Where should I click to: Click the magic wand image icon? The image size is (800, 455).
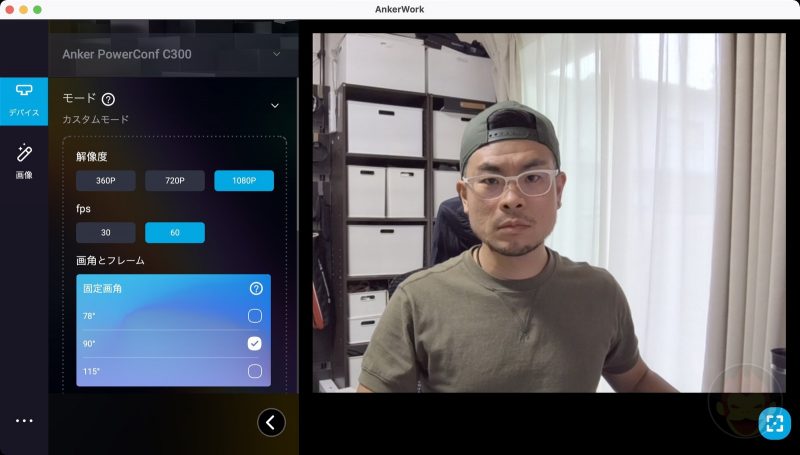click(x=24, y=153)
